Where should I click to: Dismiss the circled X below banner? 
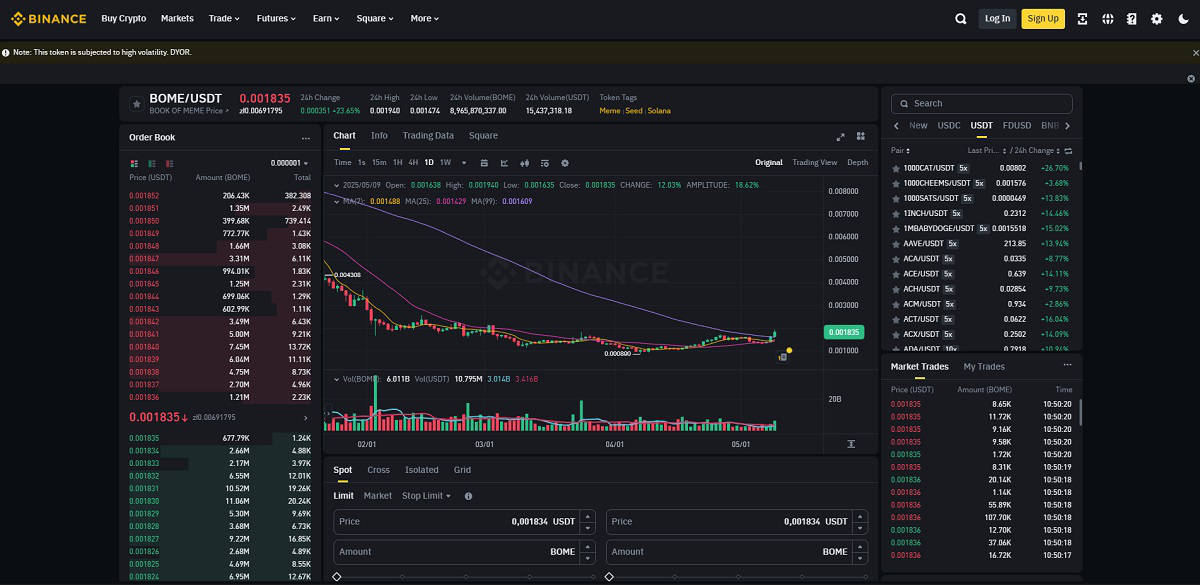[x=1191, y=78]
